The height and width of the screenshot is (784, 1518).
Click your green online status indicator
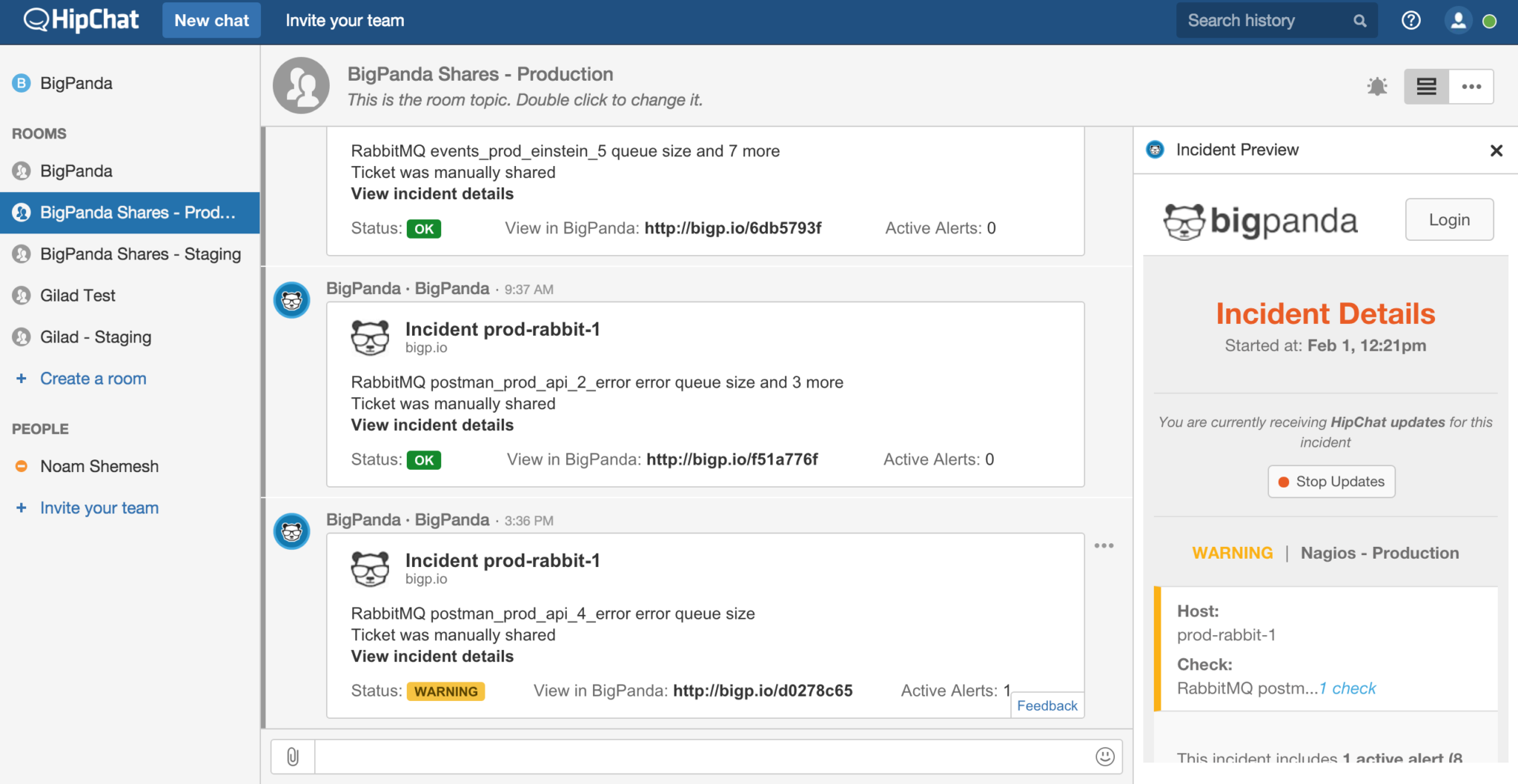tap(1490, 20)
